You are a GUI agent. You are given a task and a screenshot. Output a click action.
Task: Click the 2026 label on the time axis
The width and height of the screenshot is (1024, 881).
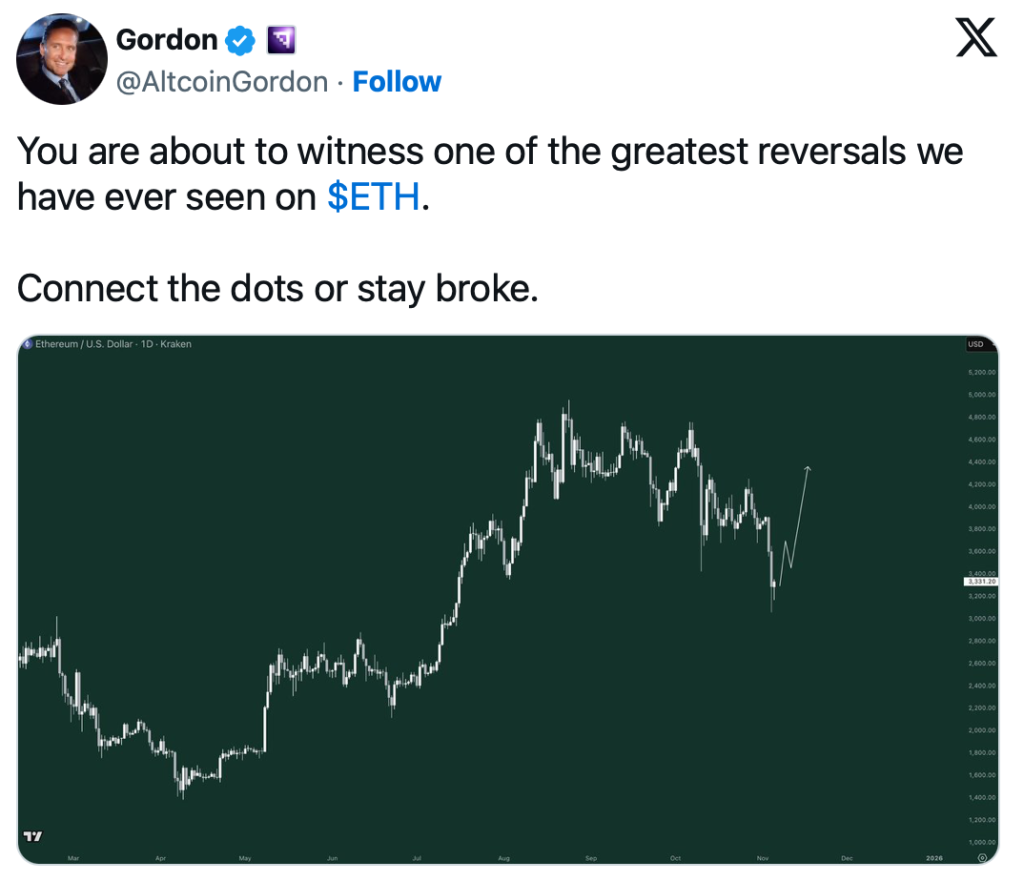coord(934,858)
